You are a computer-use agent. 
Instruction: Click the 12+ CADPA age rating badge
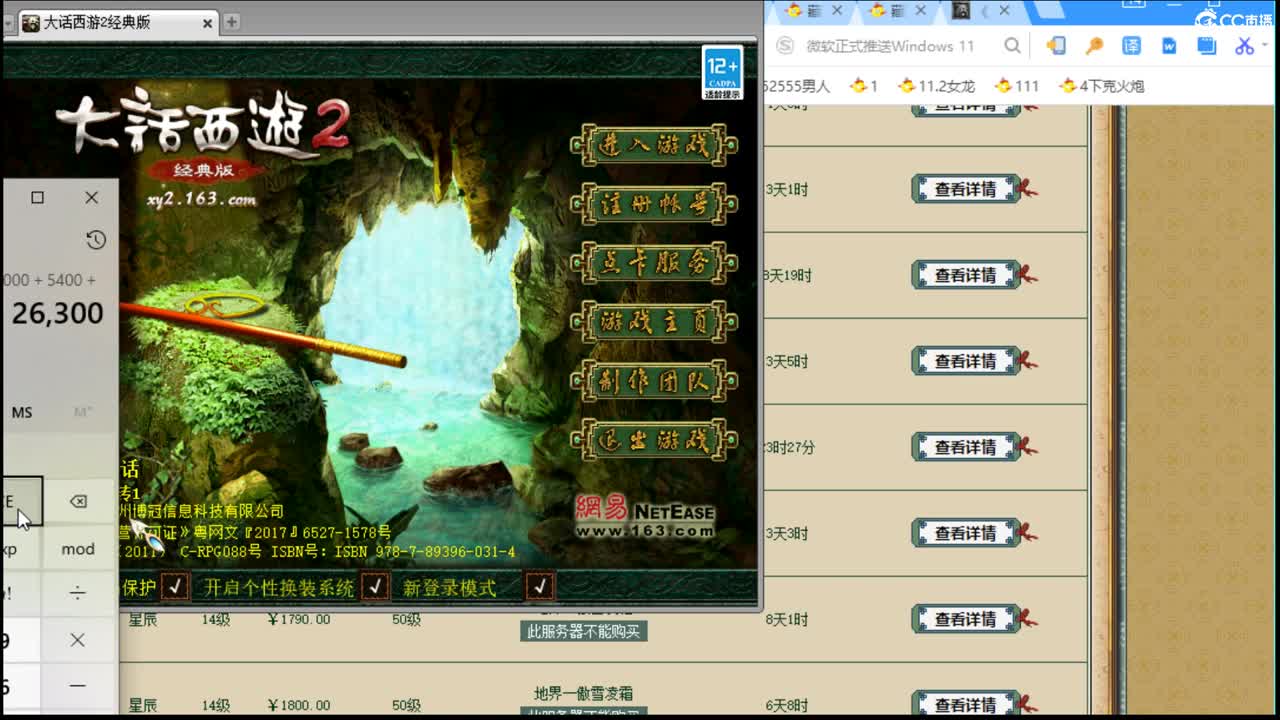coord(722,73)
